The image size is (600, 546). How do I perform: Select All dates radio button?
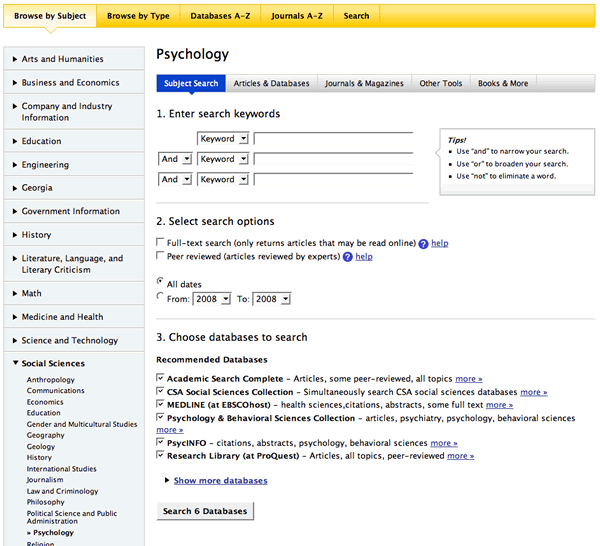pos(160,281)
